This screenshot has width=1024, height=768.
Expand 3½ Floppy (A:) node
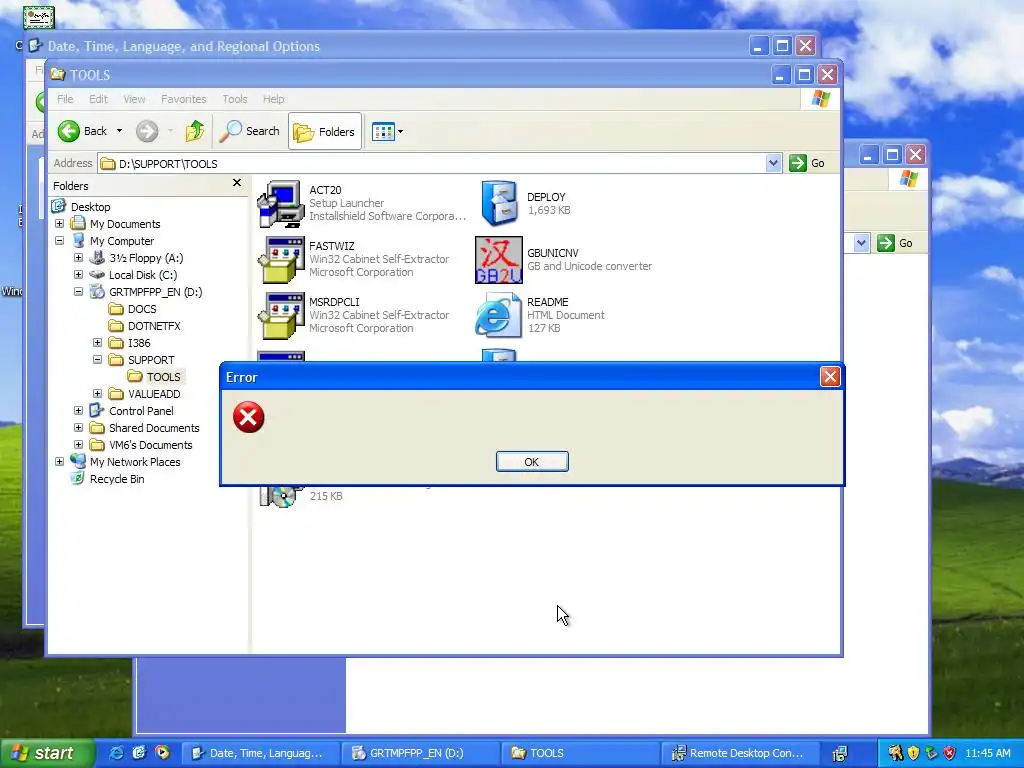click(x=78, y=258)
